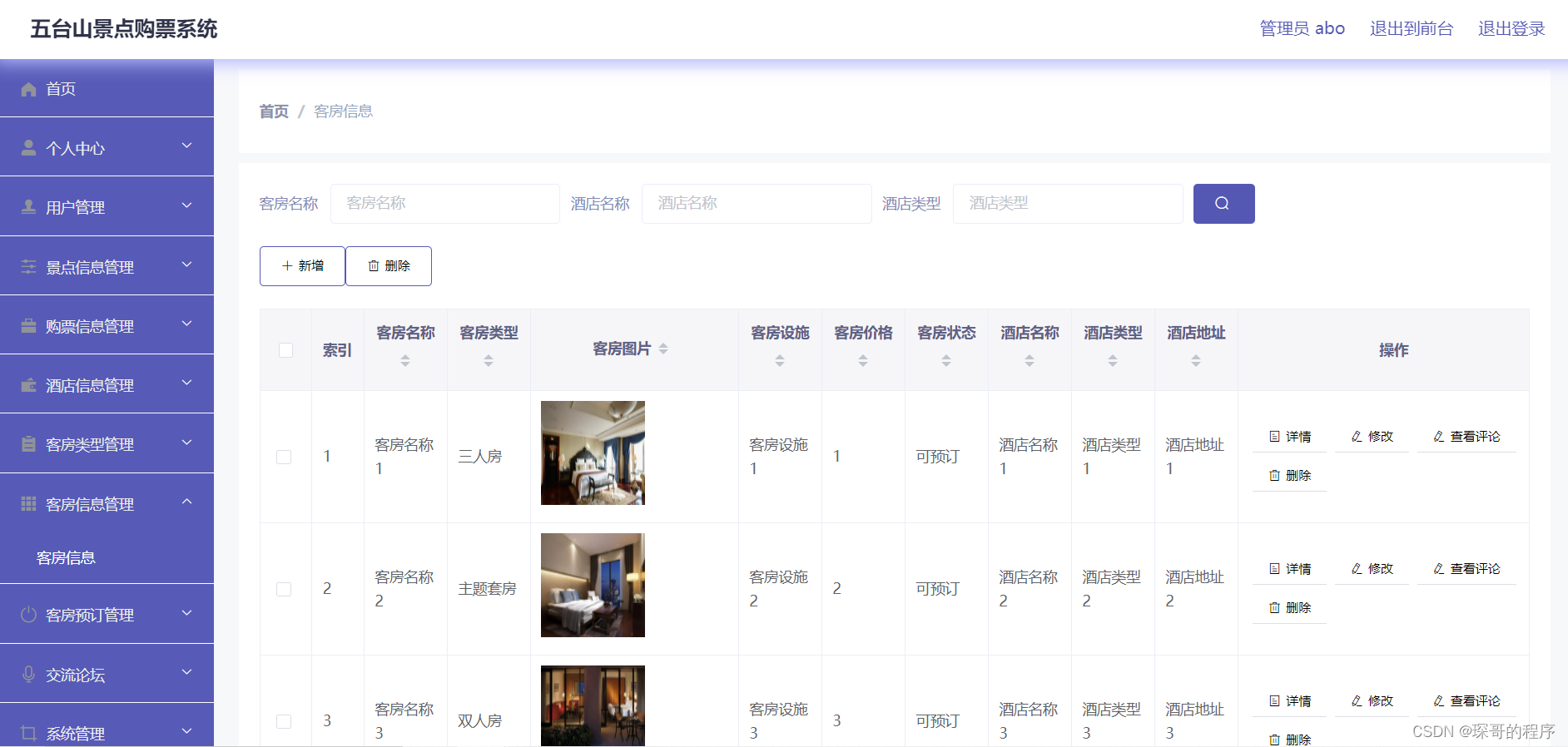The image size is (1568, 747).
Task: Click 删除 in row 客房名称 1
Action: pyautogui.click(x=1290, y=476)
